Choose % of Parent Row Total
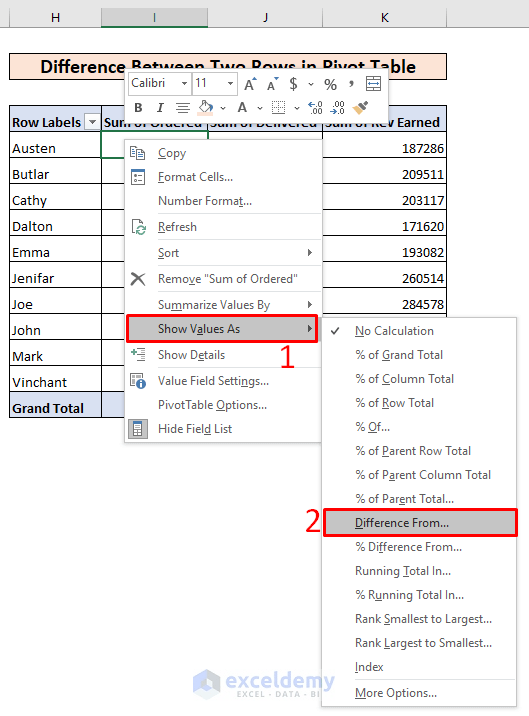This screenshot has height=716, width=529. tap(419, 451)
